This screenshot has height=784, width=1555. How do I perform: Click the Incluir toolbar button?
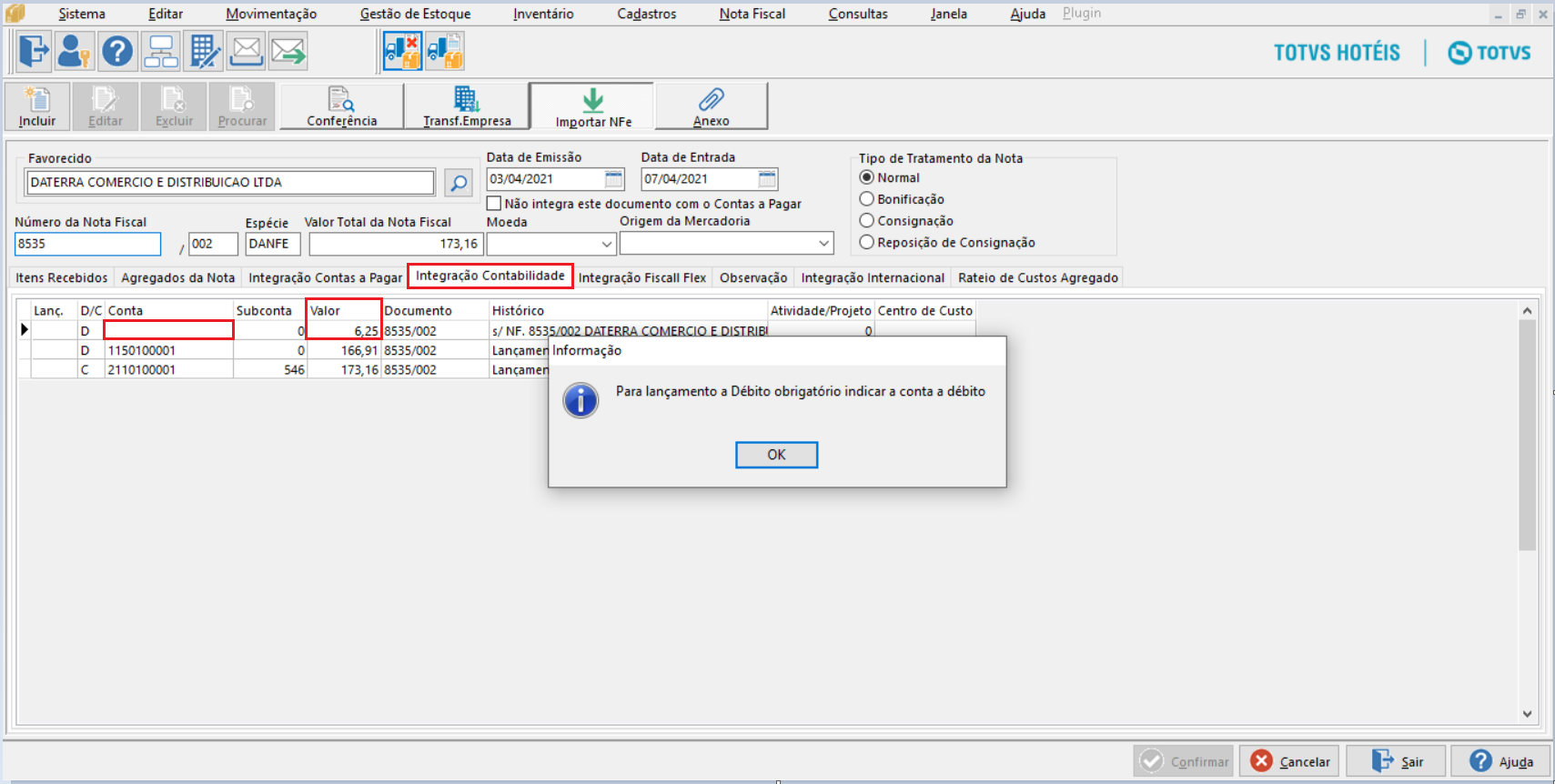[37, 106]
